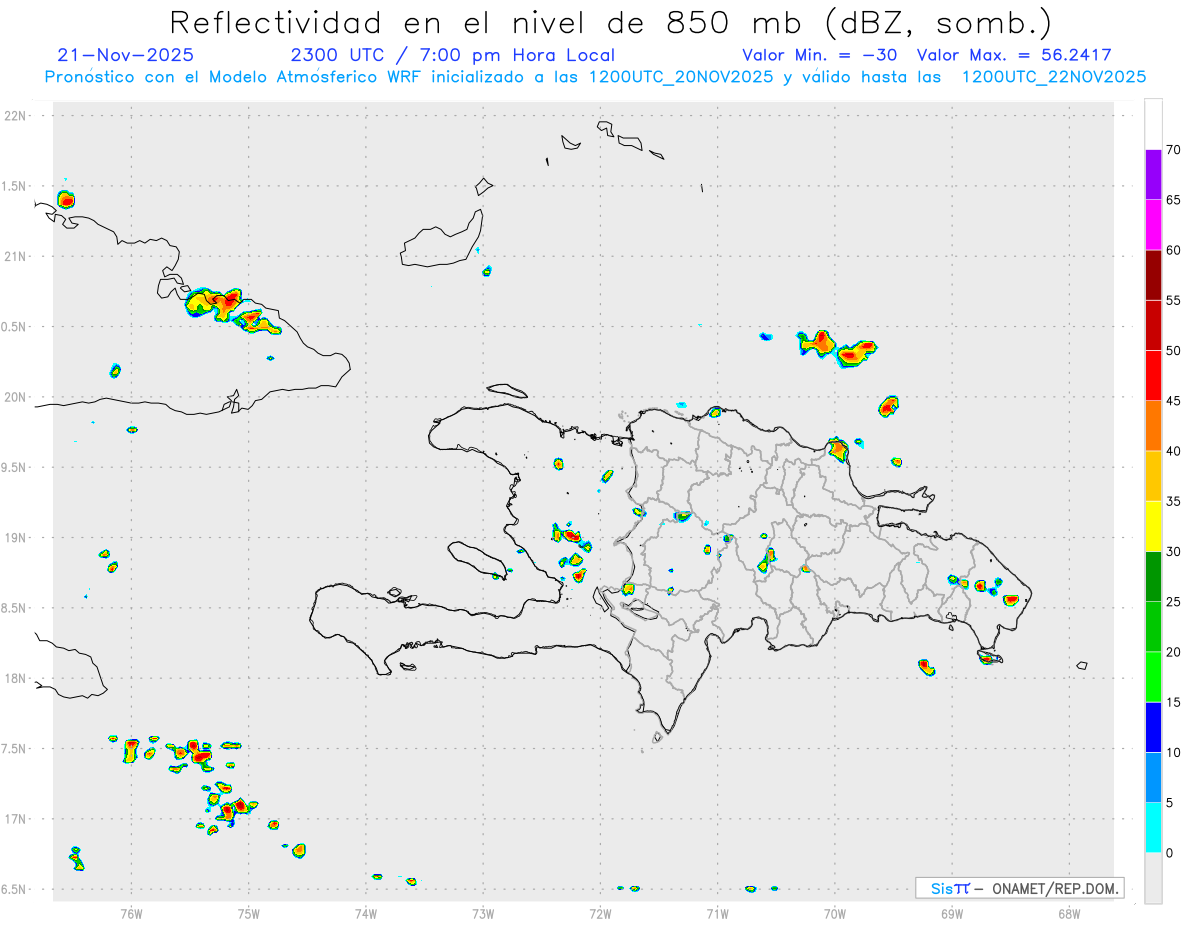
Task: Click the 'SisTT - ONAMET/REP.DOM.' credit label
Action: tap(1020, 888)
